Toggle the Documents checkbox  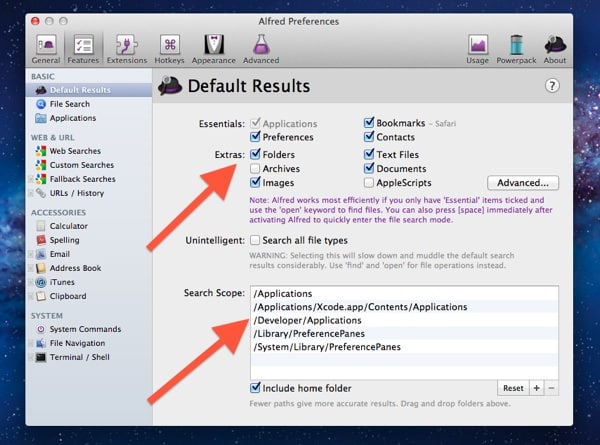(369, 168)
